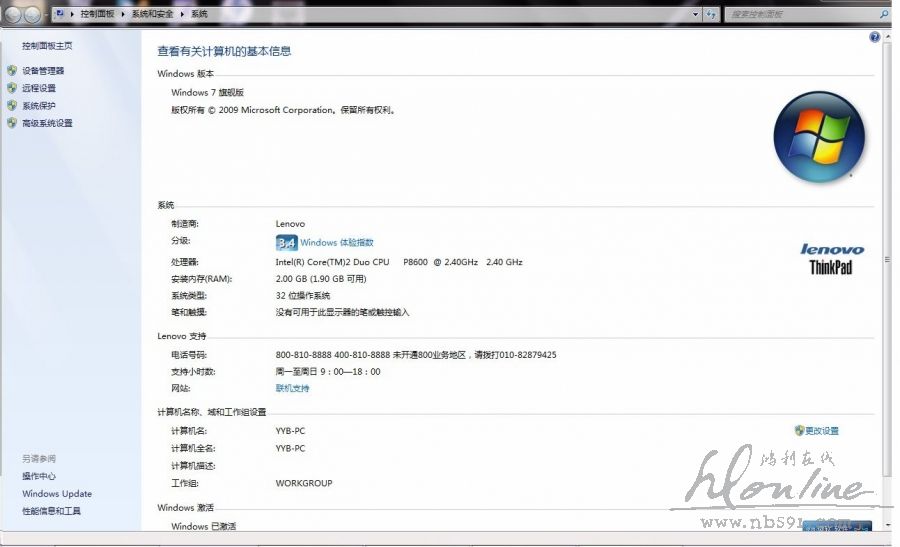Viewport: 900px width, 547px height.
Task: Click the shield icon beside 高级系统设置
Action: pyautogui.click(x=12, y=123)
